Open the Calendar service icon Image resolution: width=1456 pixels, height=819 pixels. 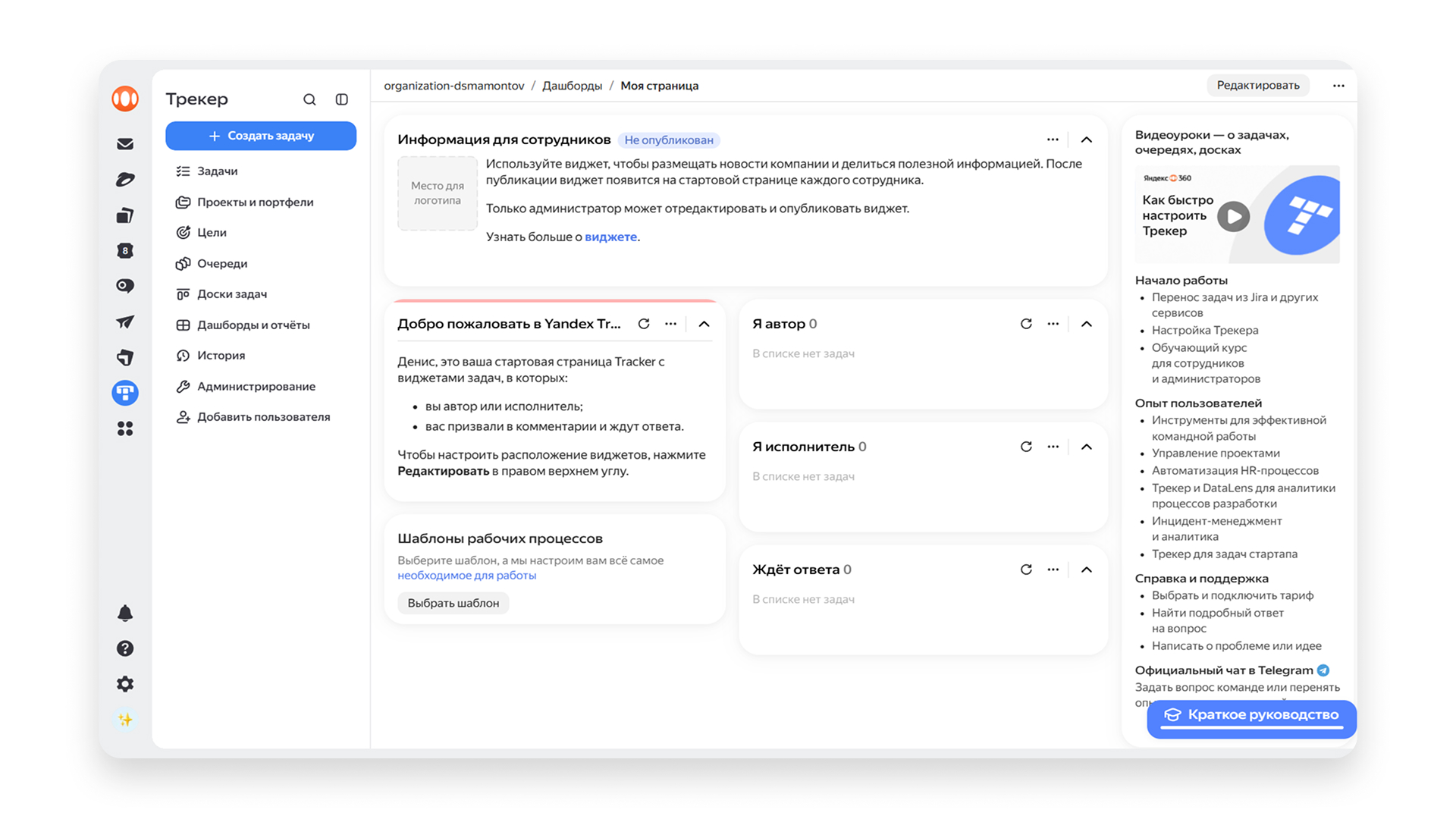(125, 250)
